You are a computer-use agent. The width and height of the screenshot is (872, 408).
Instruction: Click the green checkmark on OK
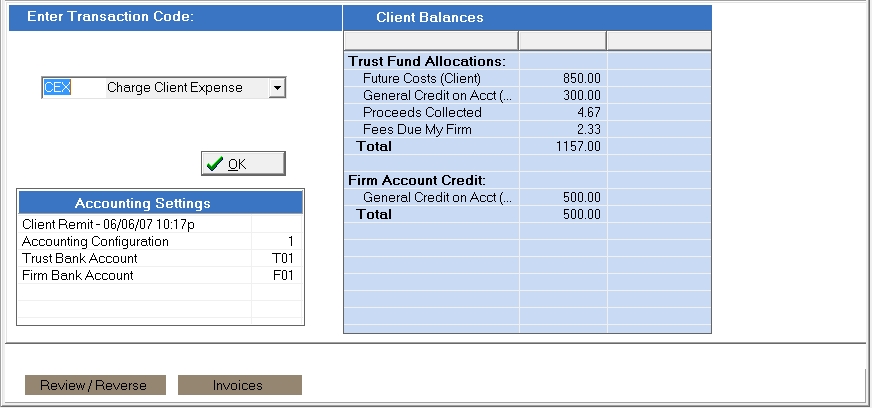[x=214, y=164]
